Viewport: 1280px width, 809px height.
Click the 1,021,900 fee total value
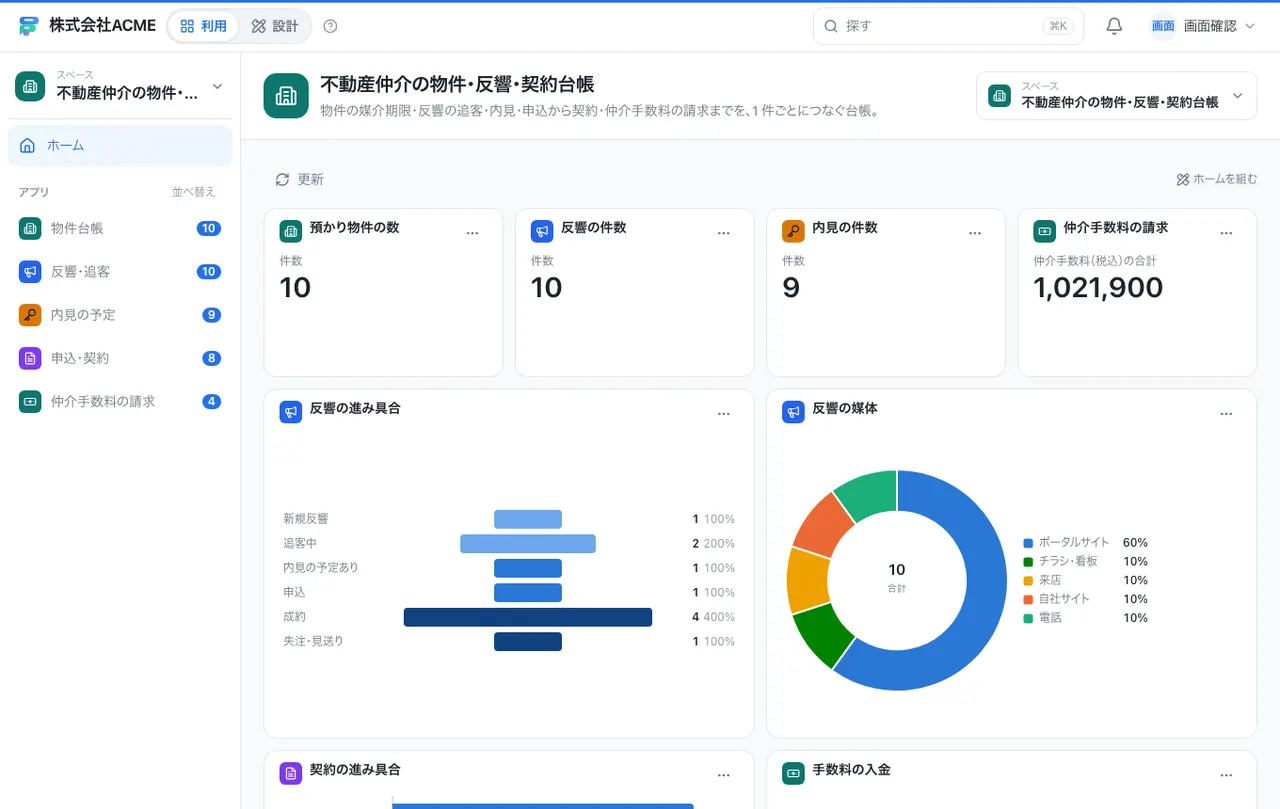pyautogui.click(x=1098, y=288)
